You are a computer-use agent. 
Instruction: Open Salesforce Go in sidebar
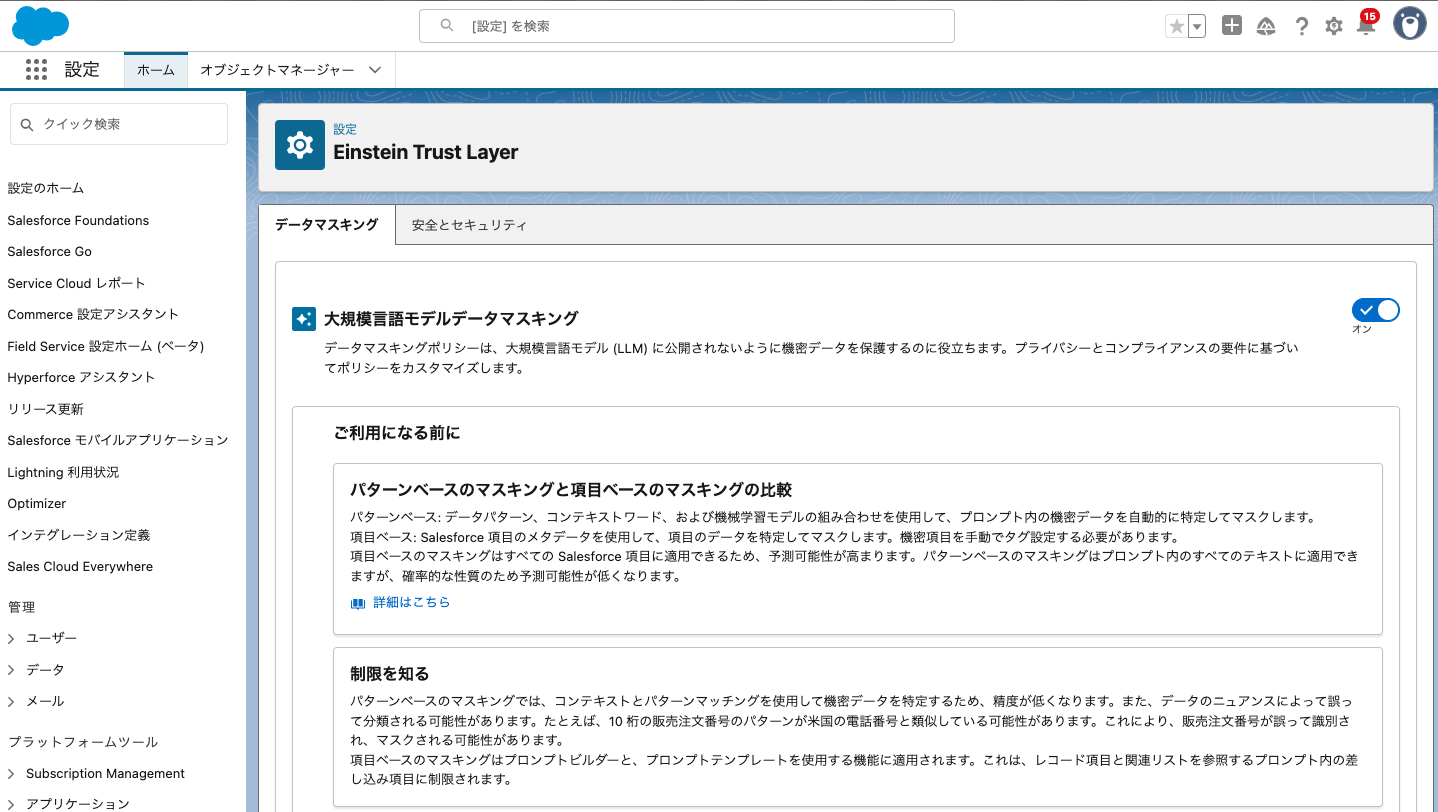click(49, 251)
